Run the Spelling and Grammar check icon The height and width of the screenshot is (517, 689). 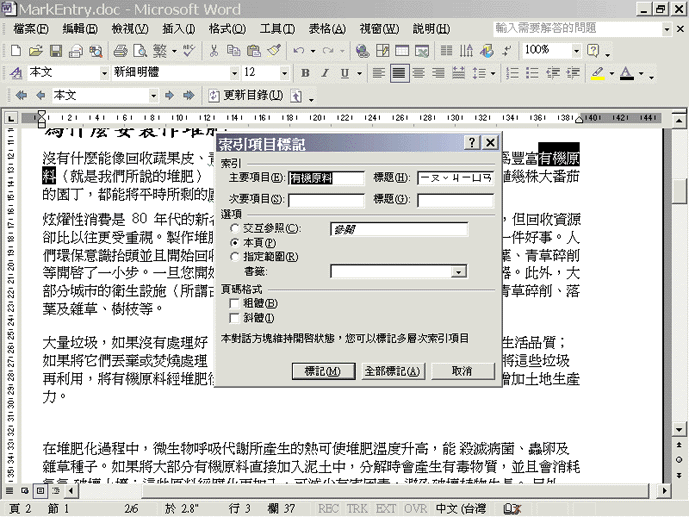[x=189, y=51]
